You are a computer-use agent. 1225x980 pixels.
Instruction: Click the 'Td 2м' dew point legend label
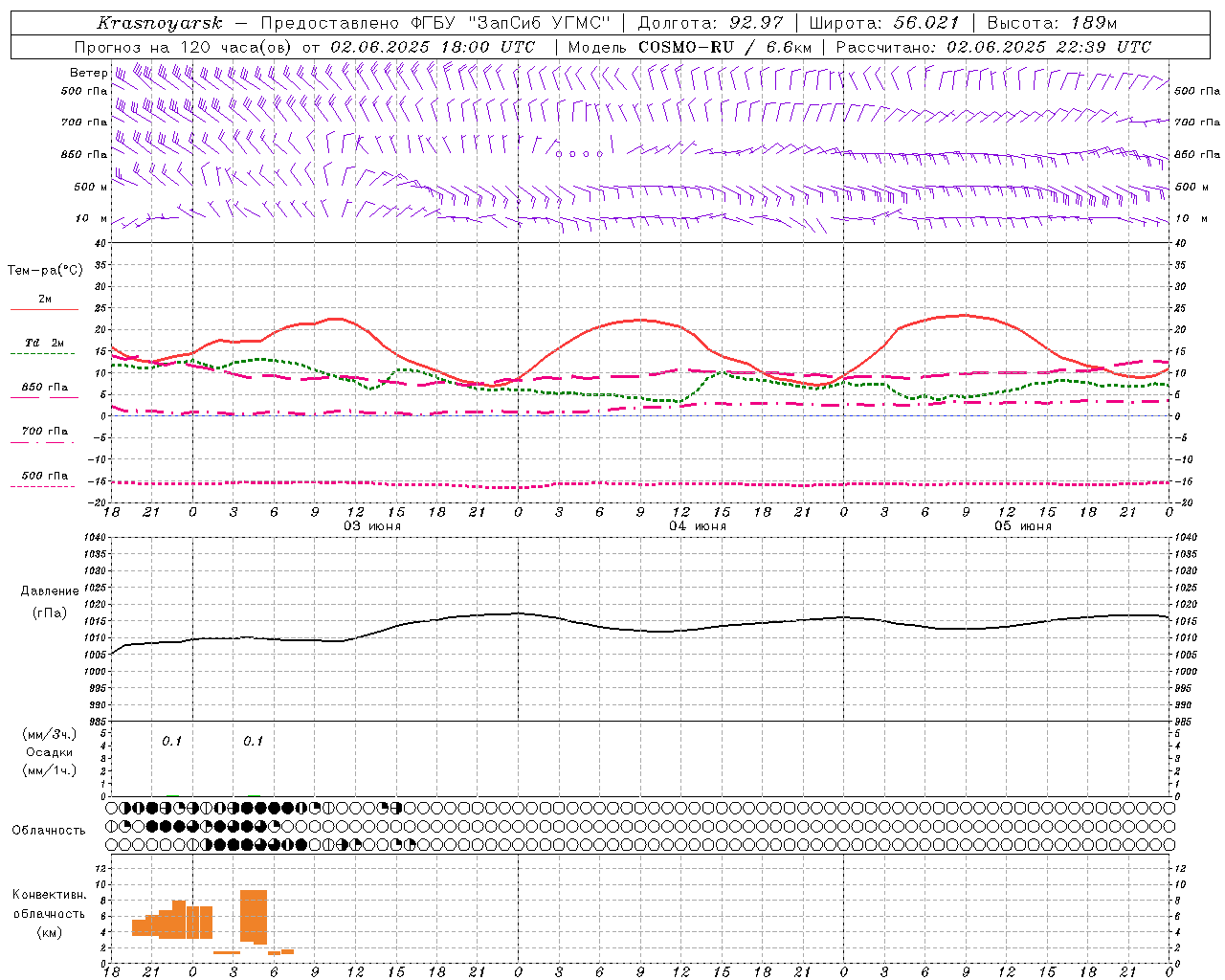[44, 343]
